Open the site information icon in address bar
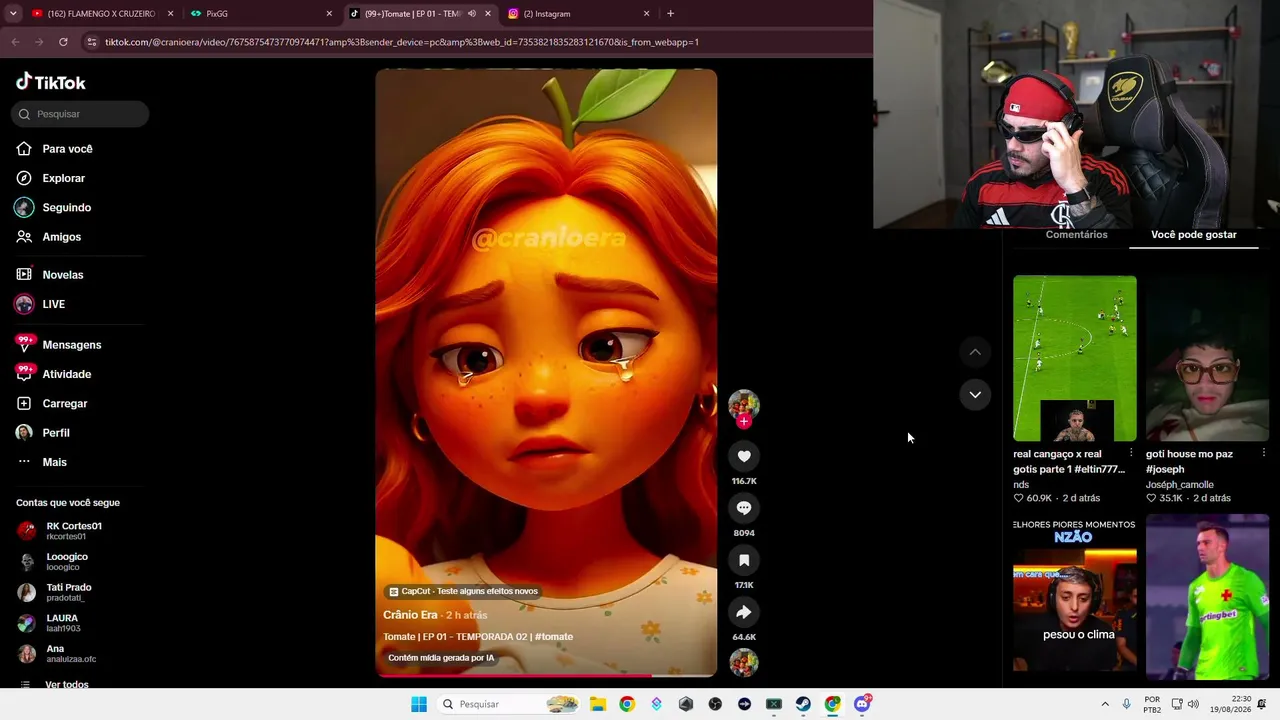 tap(92, 42)
